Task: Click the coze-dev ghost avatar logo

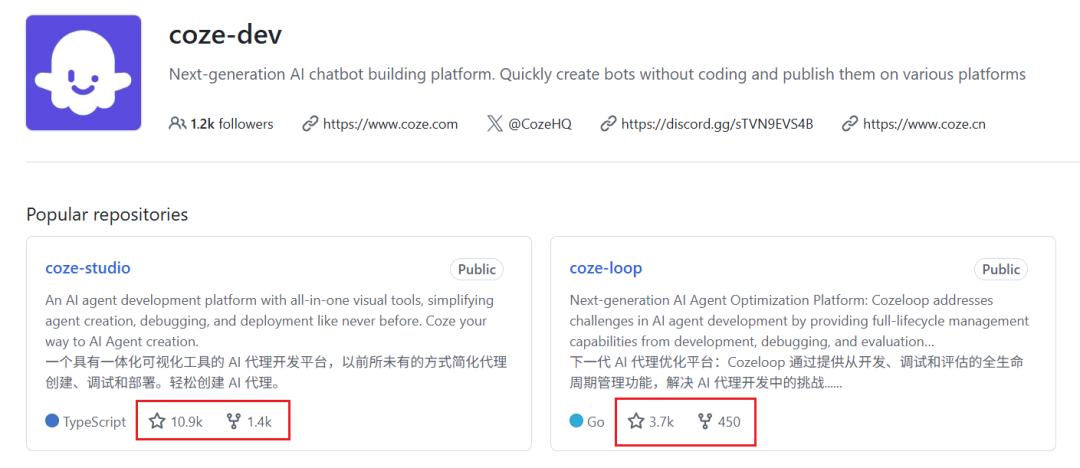Action: [83, 73]
